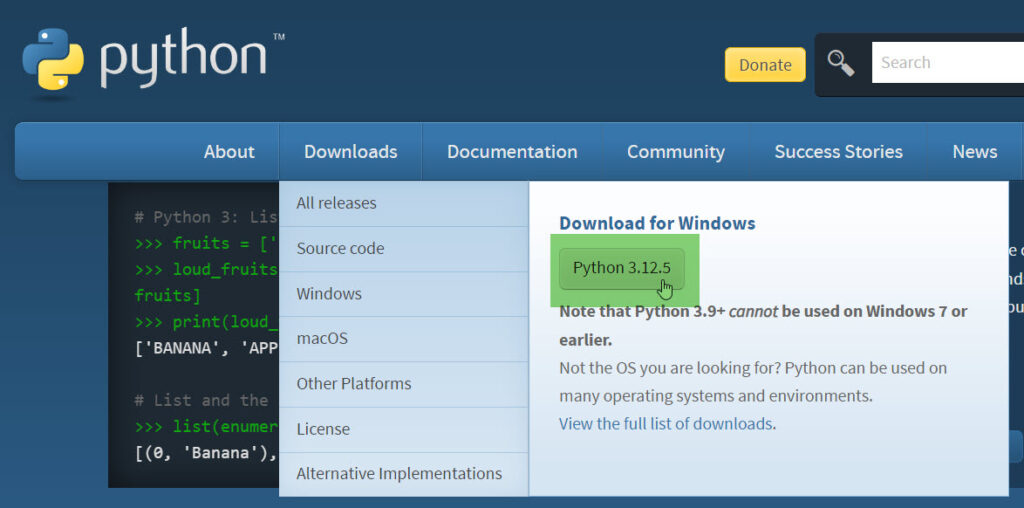Click the ">>> print(loud_" code line
The width and height of the screenshot is (1024, 508).
(206, 322)
